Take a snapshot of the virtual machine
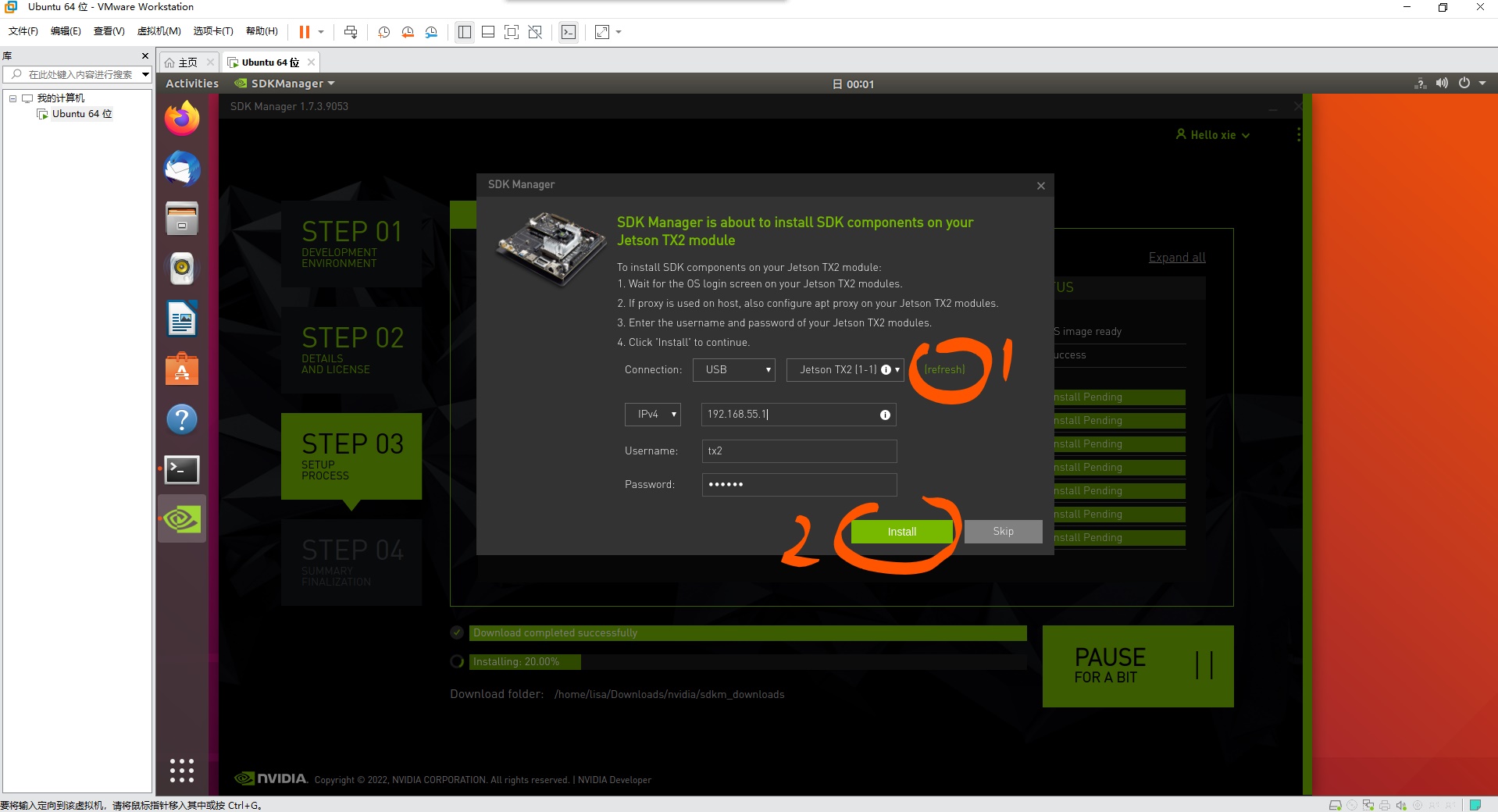Viewport: 1498px width, 812px height. pos(383,32)
